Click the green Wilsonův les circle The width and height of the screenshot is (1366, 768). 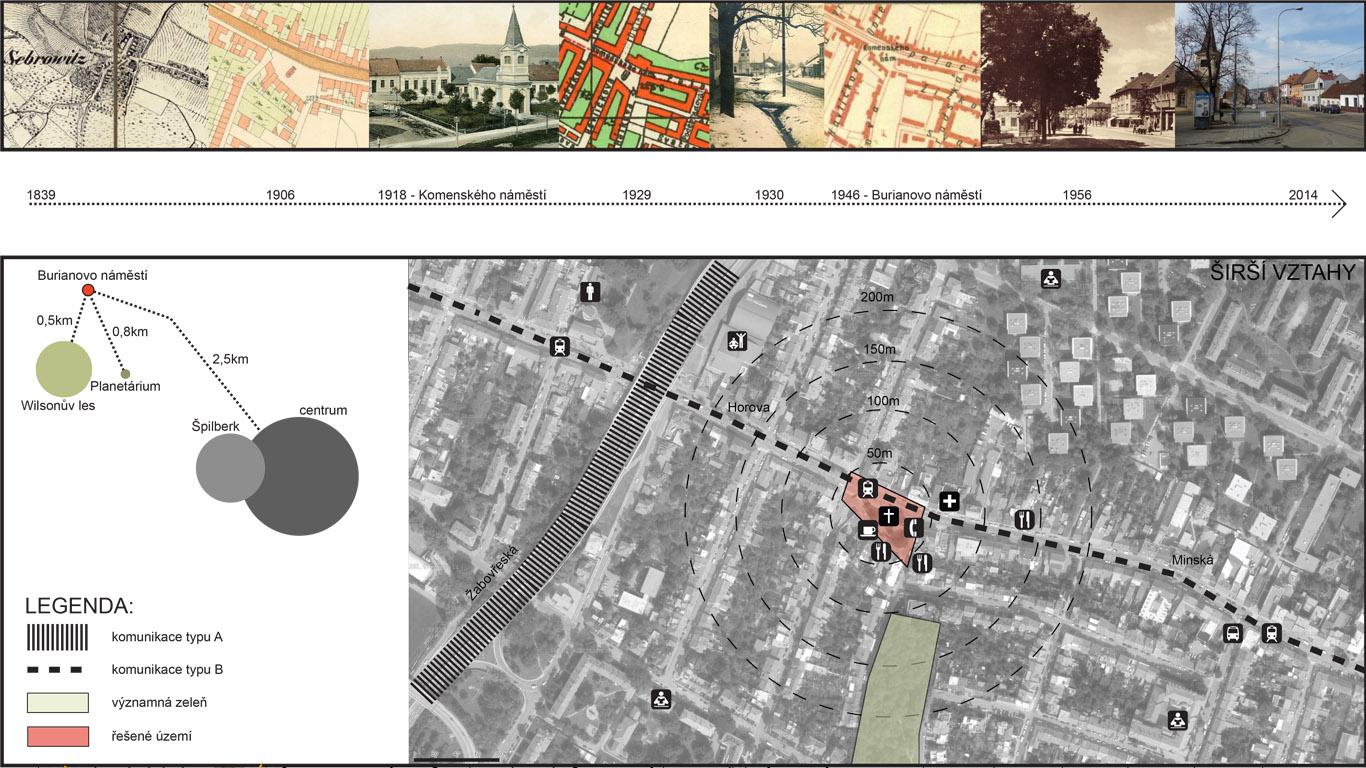[x=64, y=368]
